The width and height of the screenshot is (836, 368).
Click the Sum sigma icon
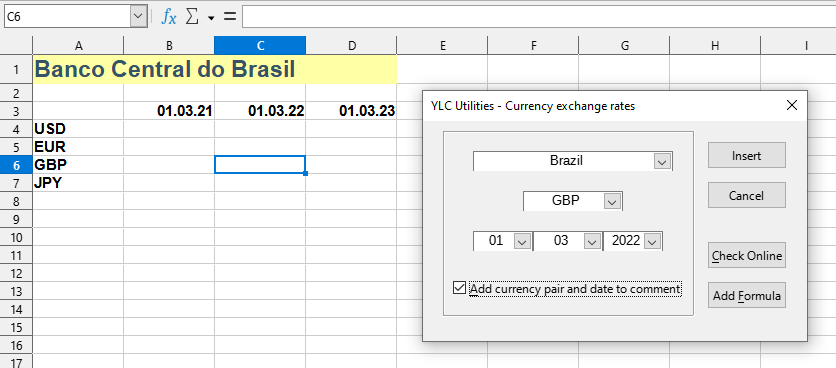(x=191, y=17)
